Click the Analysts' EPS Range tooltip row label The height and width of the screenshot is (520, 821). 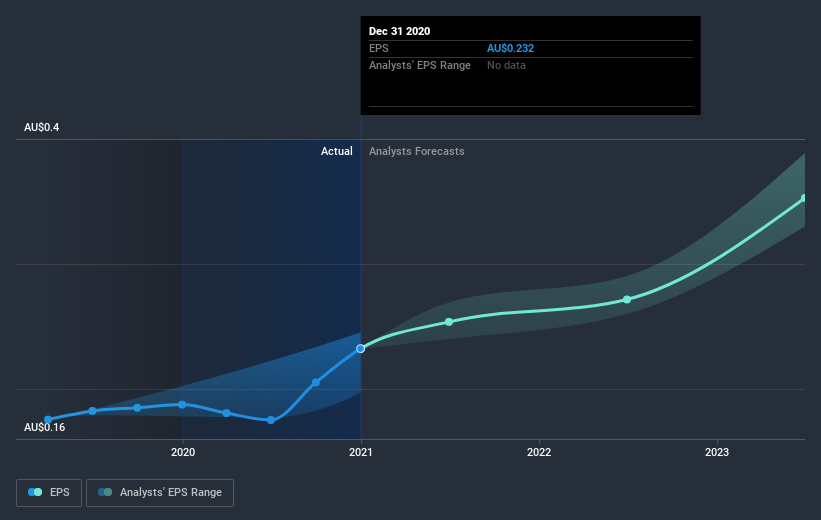420,65
